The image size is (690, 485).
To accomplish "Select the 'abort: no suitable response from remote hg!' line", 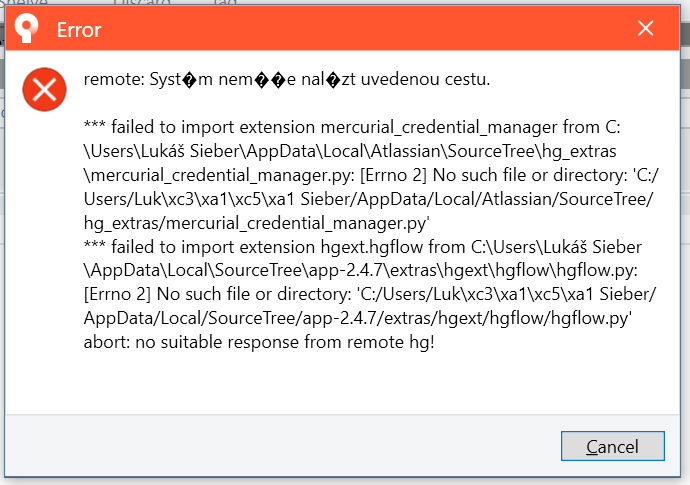I will pos(259,342).
